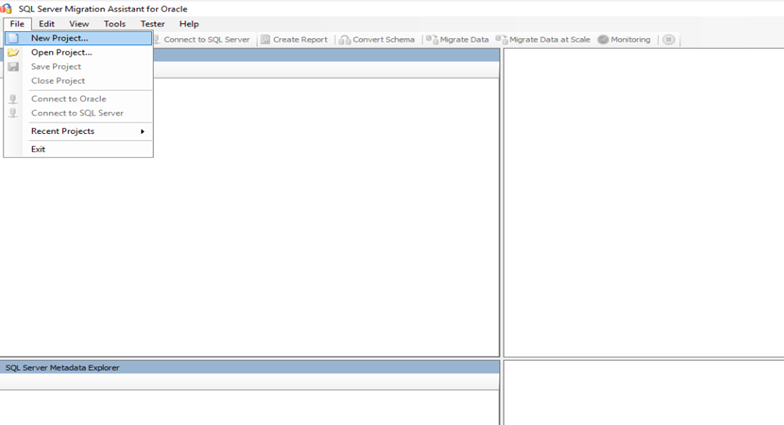Click the round stop icon in toolbar
This screenshot has width=784, height=425.
click(668, 40)
